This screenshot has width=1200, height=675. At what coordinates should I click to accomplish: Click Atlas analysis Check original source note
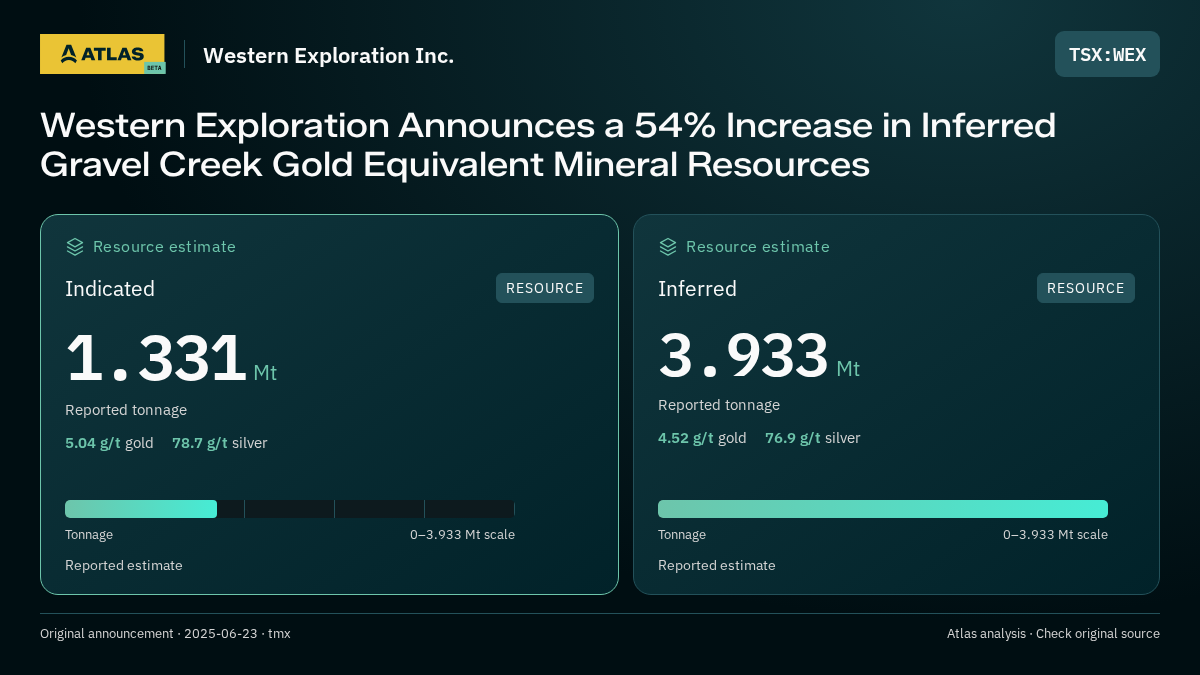click(1053, 634)
